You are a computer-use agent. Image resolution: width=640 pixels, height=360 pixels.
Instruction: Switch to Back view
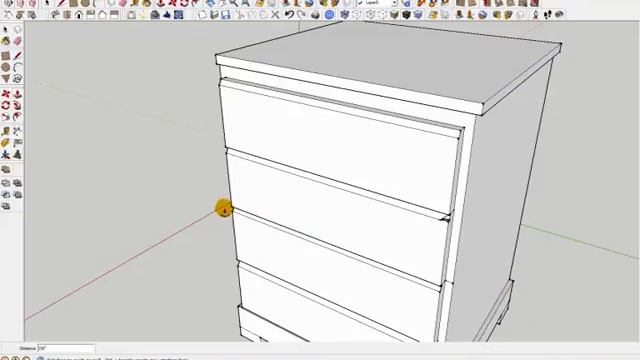(102, 15)
